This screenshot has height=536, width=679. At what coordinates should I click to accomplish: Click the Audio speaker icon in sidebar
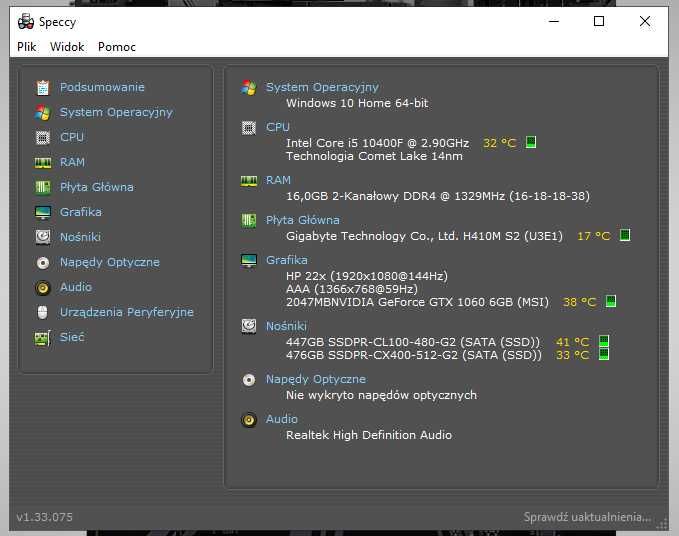42,287
